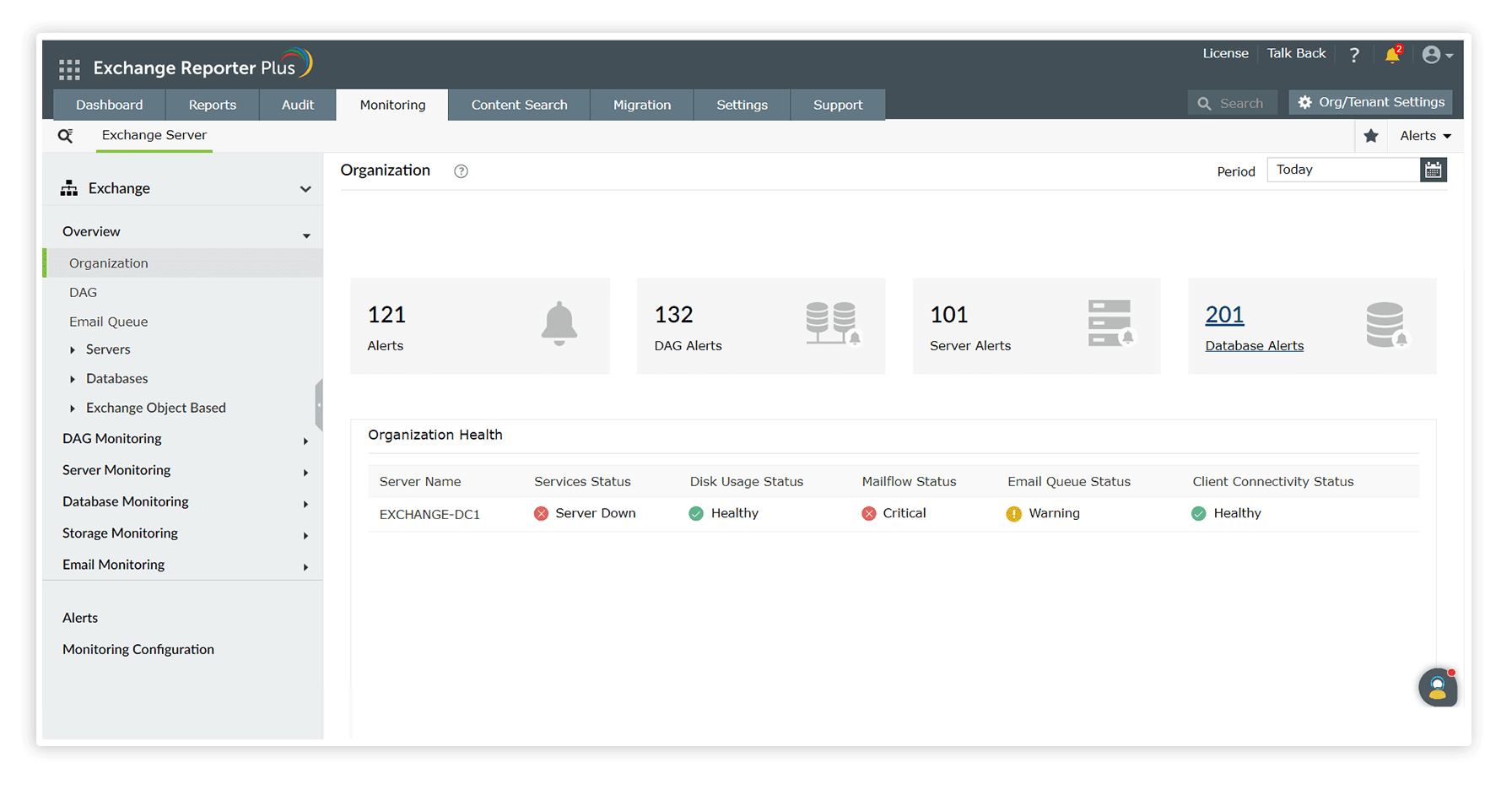Screen dimensions: 1512x790
Task: Open the Migration tab
Action: tap(642, 105)
